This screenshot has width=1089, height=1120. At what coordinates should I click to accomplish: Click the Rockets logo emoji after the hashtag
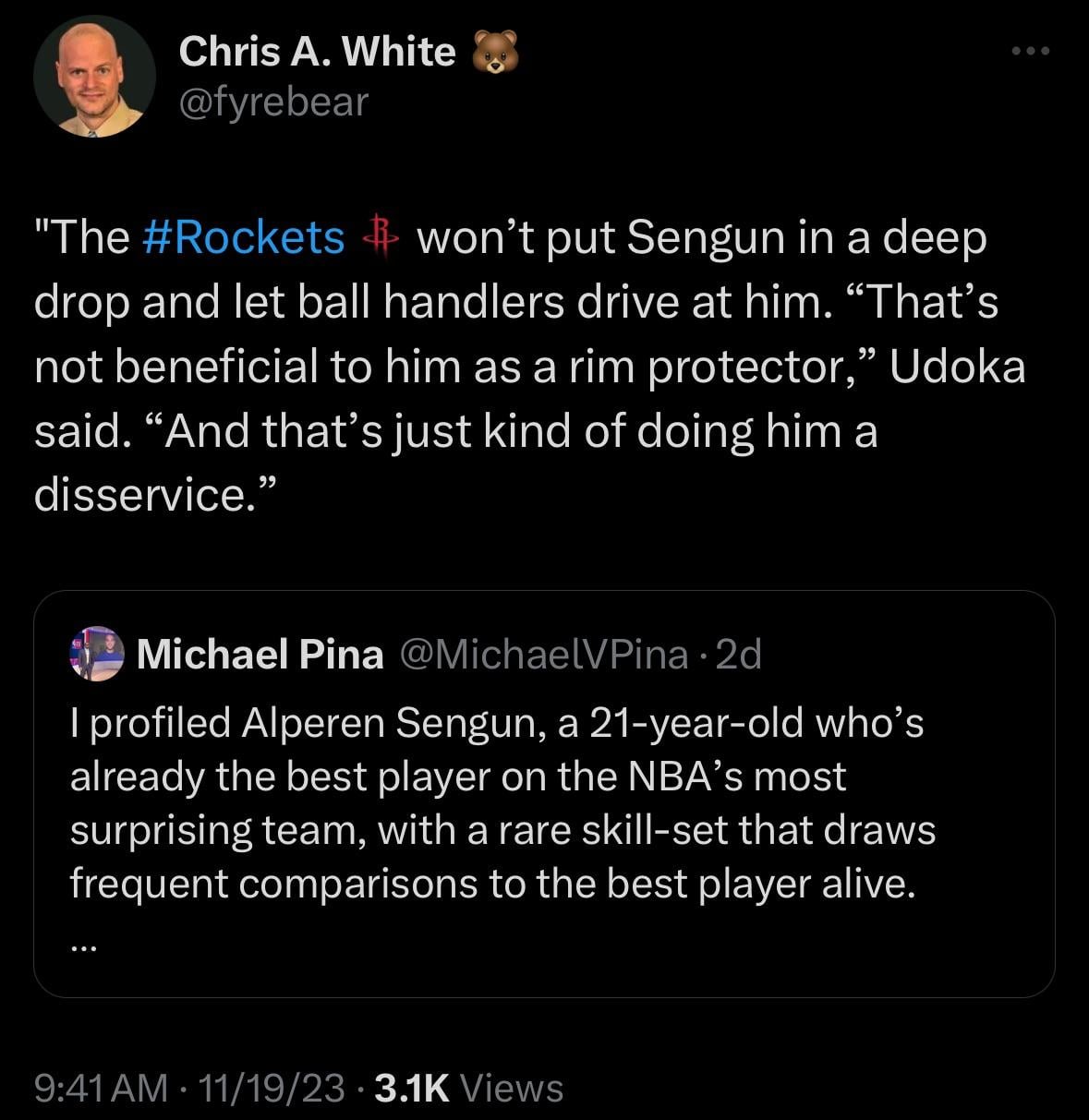380,237
